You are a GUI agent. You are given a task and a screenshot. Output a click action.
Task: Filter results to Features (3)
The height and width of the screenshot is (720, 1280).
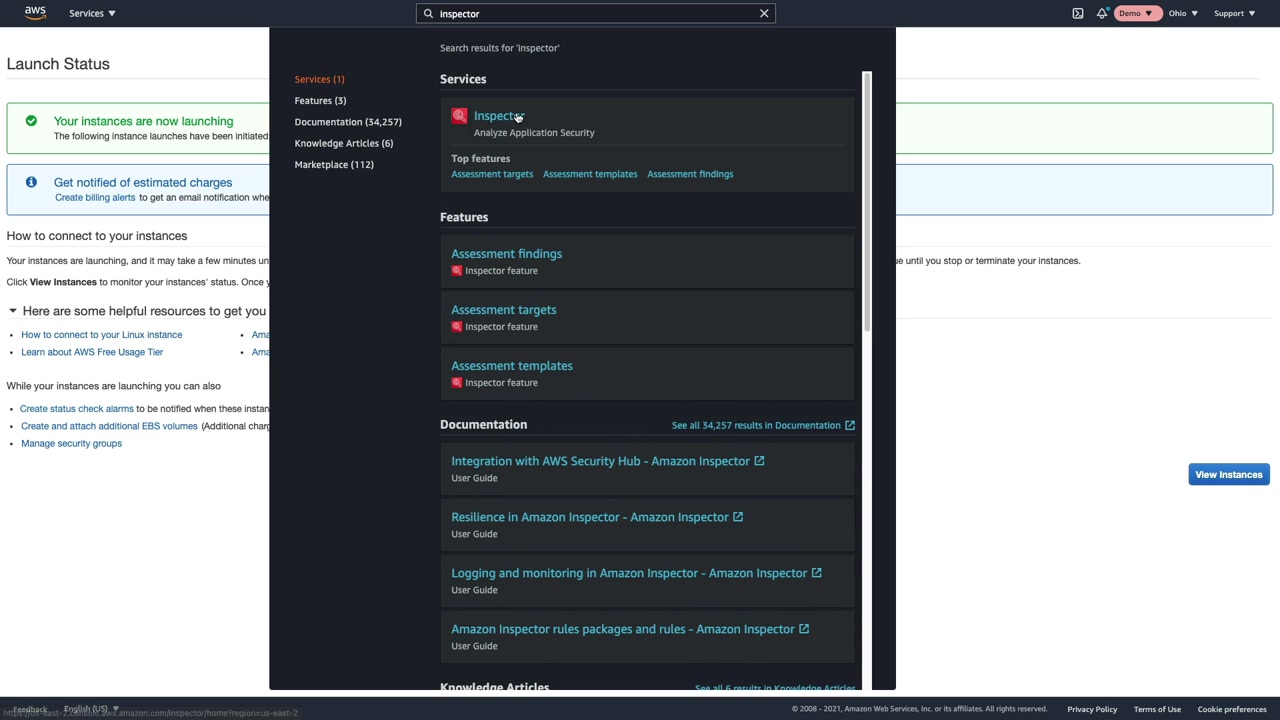click(320, 100)
